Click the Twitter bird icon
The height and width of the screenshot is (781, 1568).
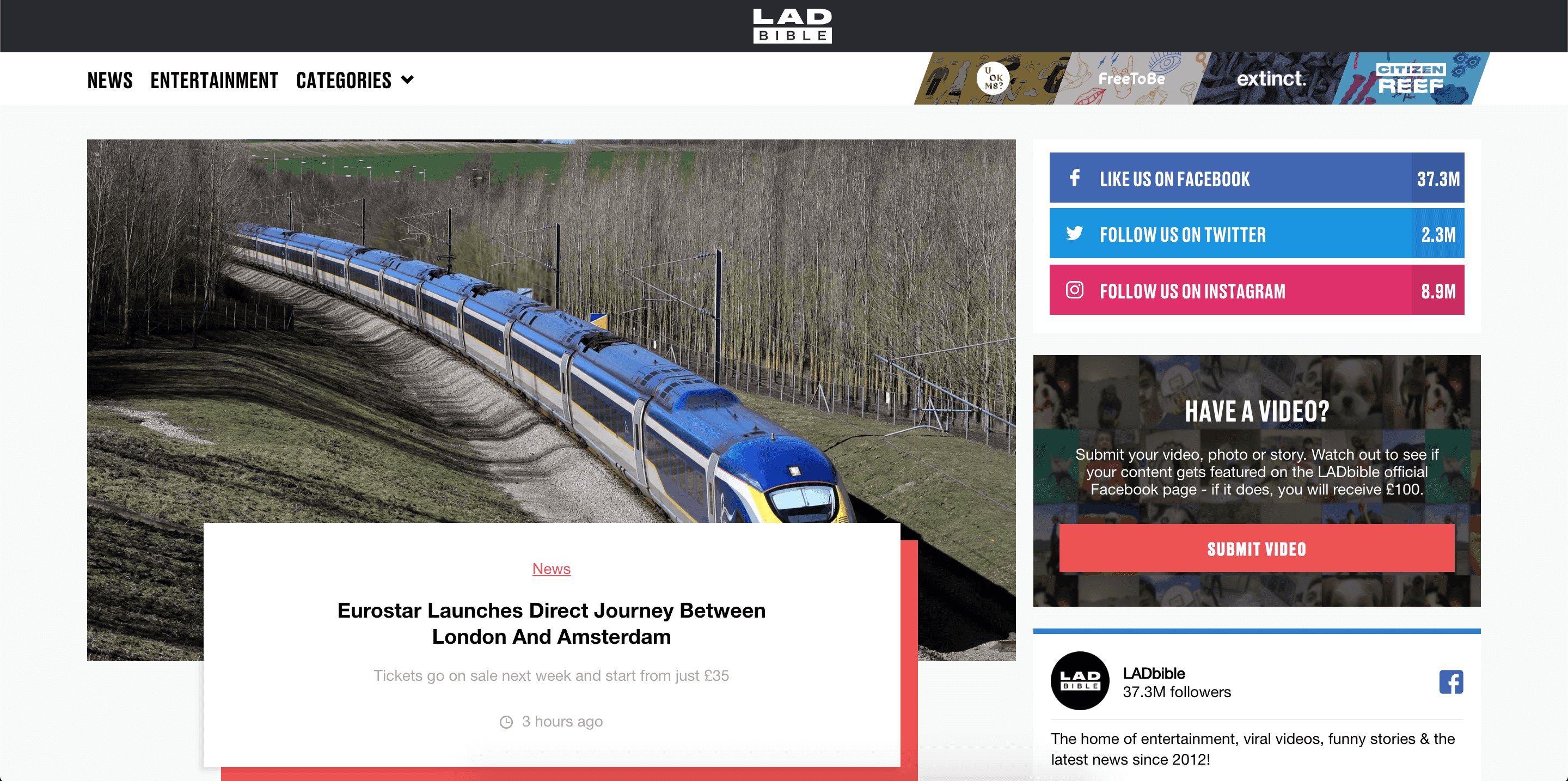1074,233
